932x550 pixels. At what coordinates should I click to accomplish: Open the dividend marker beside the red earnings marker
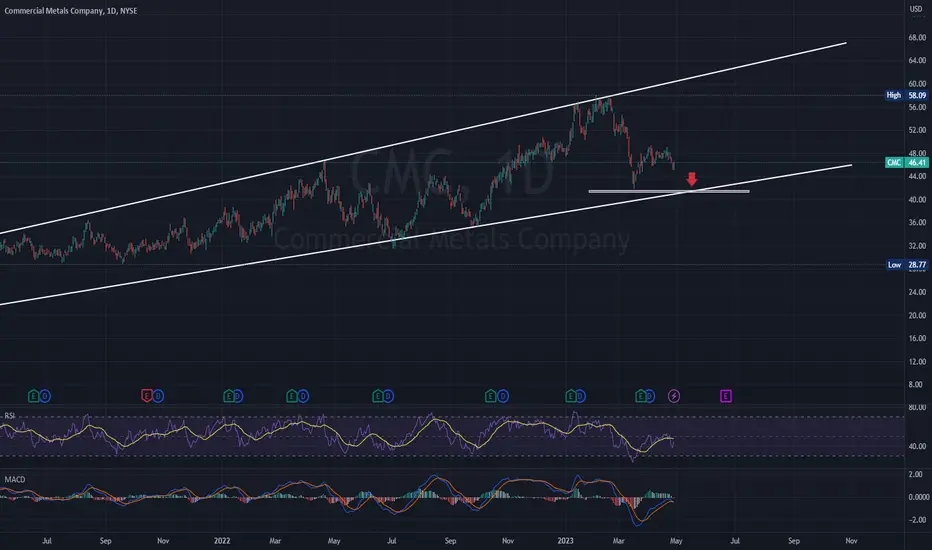click(x=158, y=396)
